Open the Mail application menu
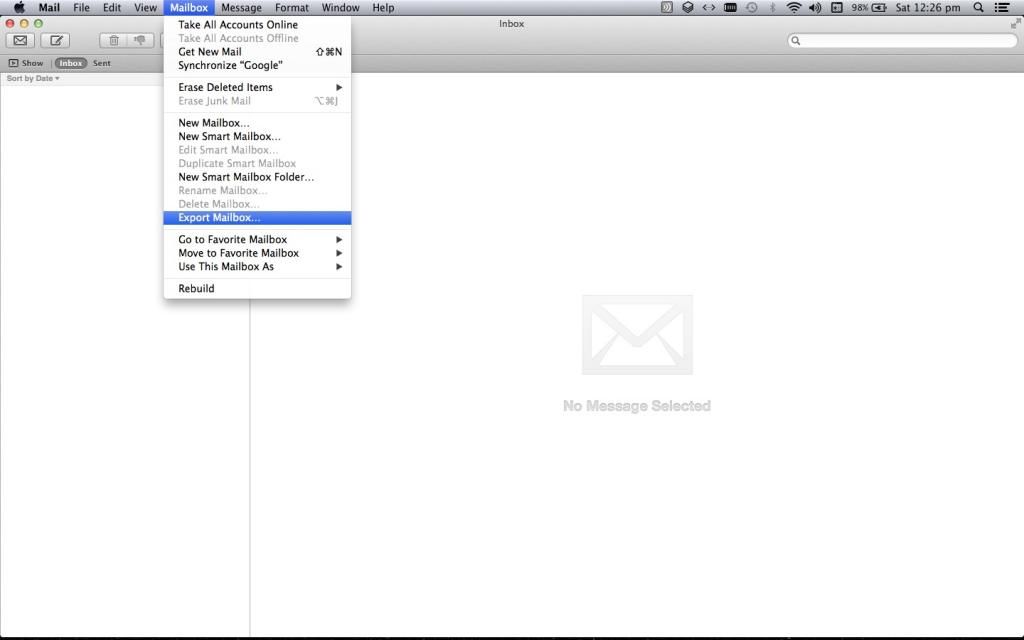The image size is (1024, 640). click(x=49, y=8)
